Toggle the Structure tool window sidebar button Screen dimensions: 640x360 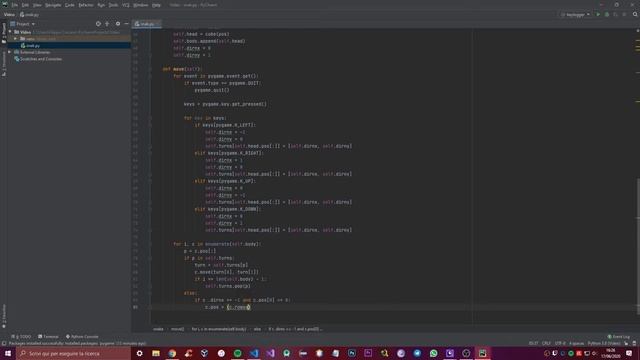click(4, 64)
